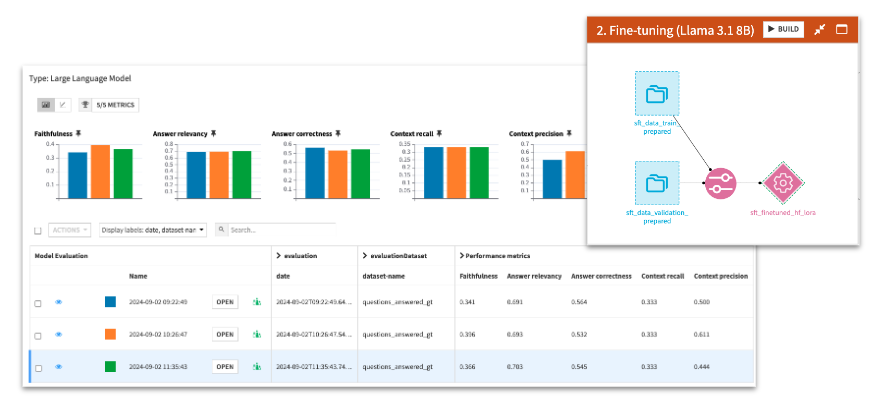Select the sft_data_validation_prepared folder node
878x405 pixels.
pos(657,183)
